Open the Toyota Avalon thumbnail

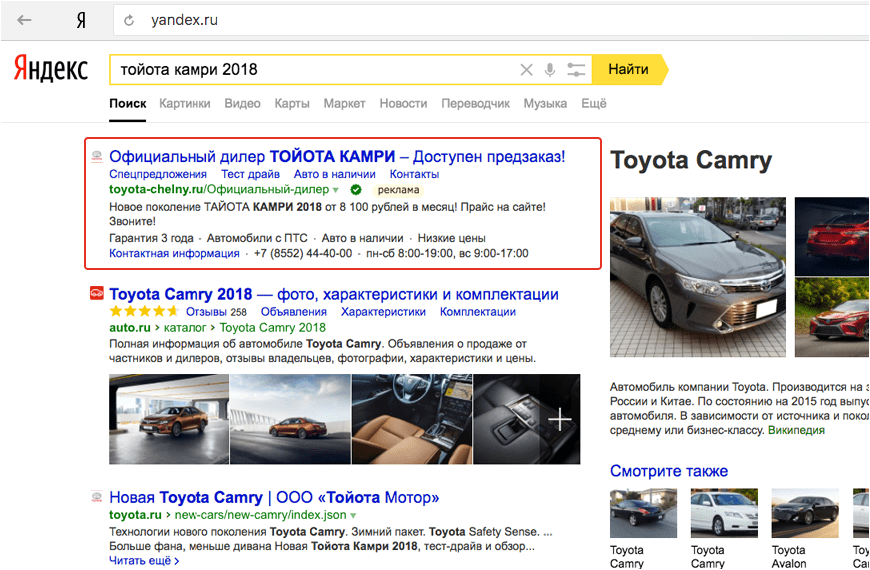(804, 514)
